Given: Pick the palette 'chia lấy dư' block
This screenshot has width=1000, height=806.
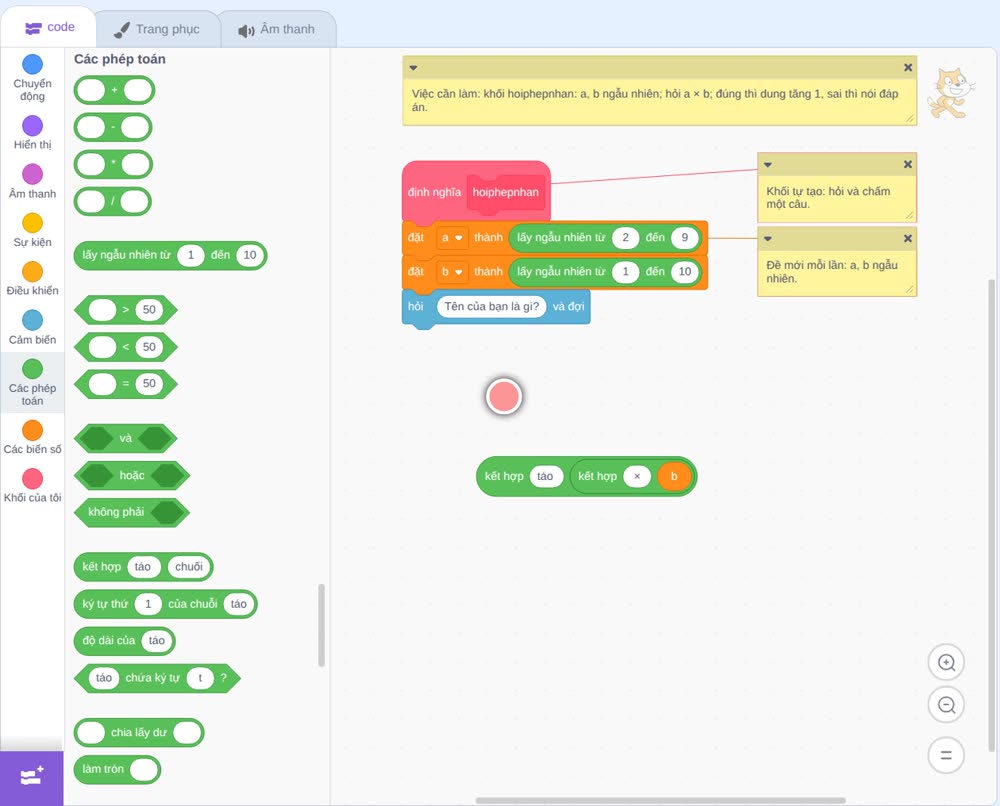Looking at the screenshot, I should 139,733.
